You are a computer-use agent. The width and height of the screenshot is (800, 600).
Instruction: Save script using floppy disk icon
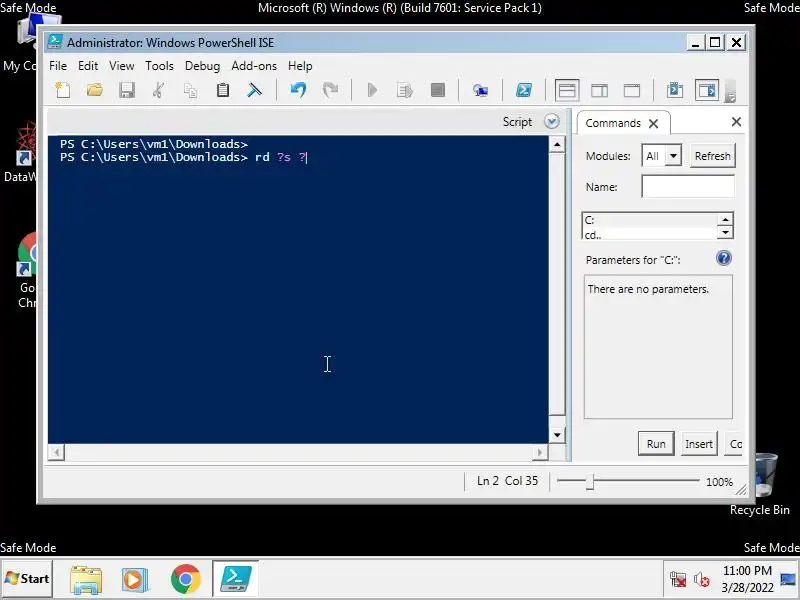point(127,90)
